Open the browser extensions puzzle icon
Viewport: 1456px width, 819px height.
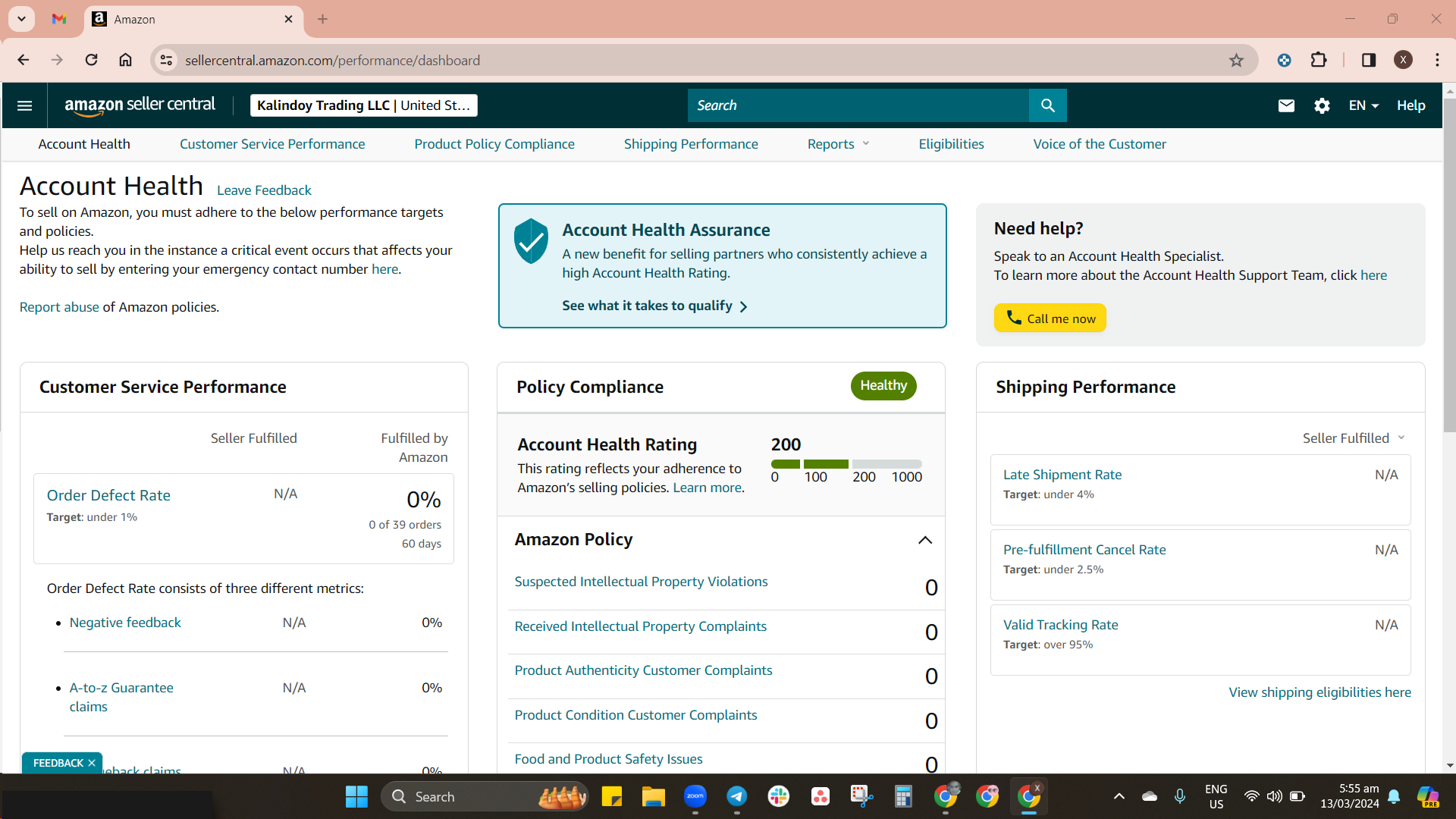tap(1319, 60)
